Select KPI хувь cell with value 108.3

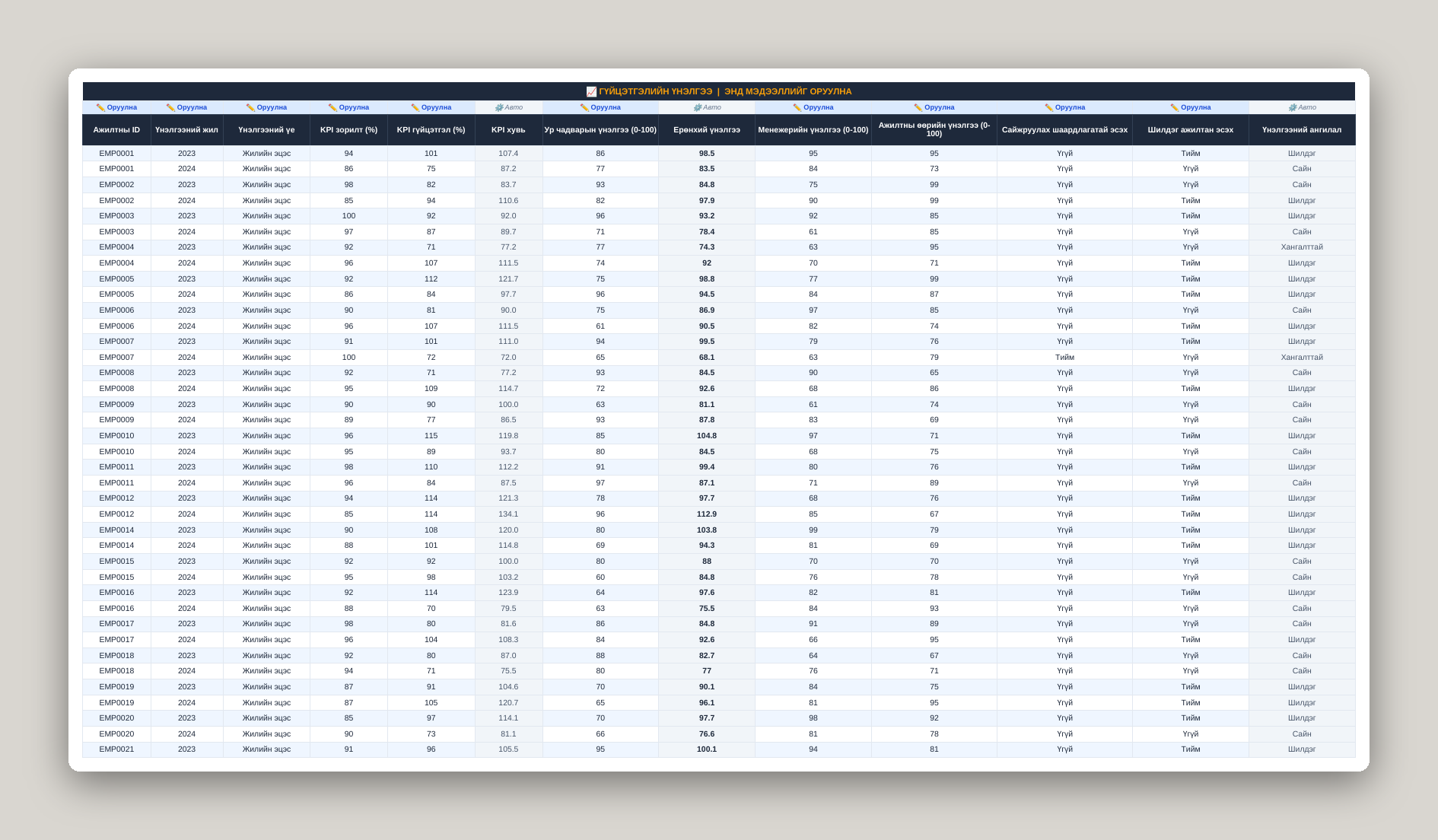[508, 640]
